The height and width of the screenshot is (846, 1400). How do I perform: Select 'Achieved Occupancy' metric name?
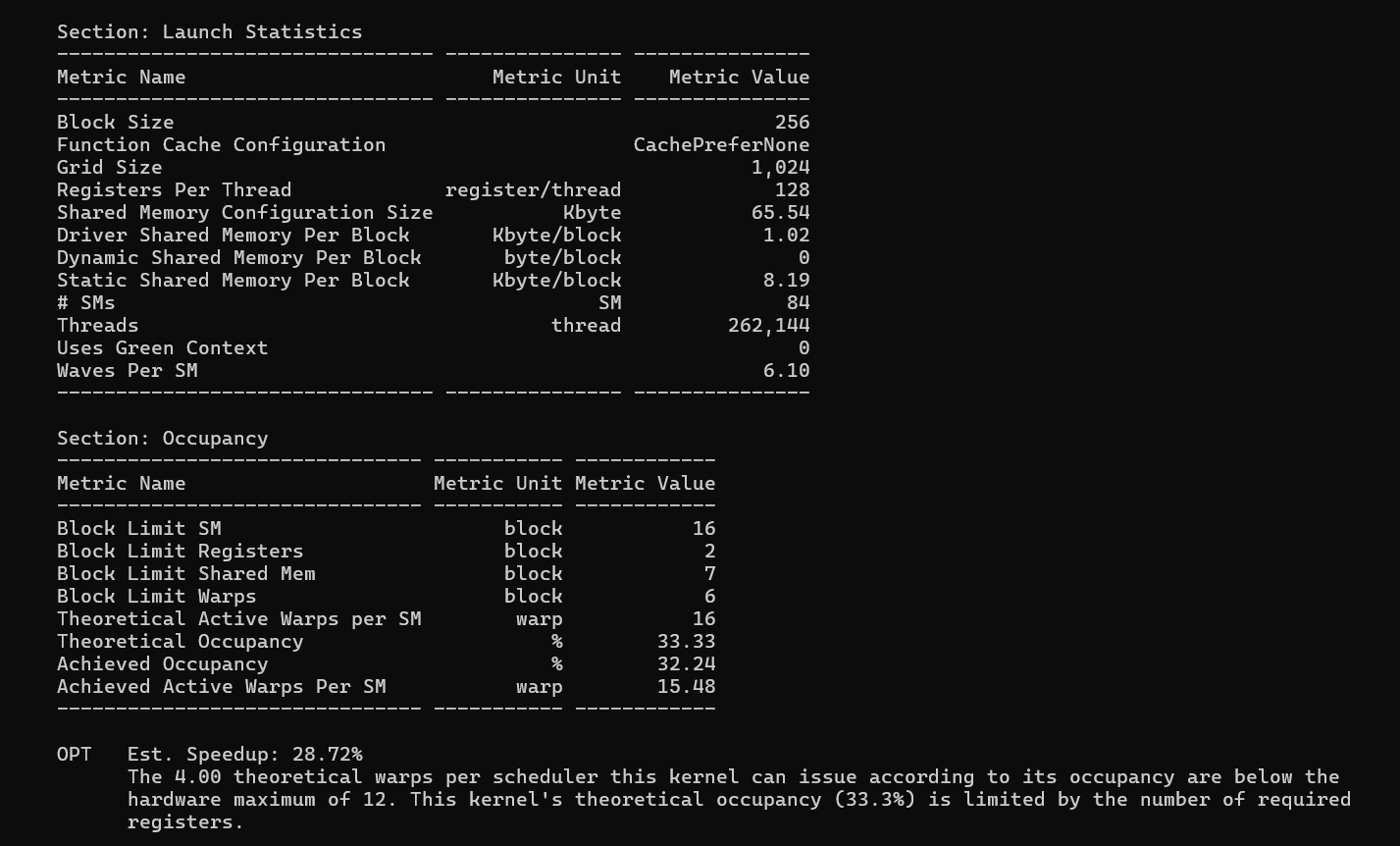click(x=162, y=664)
